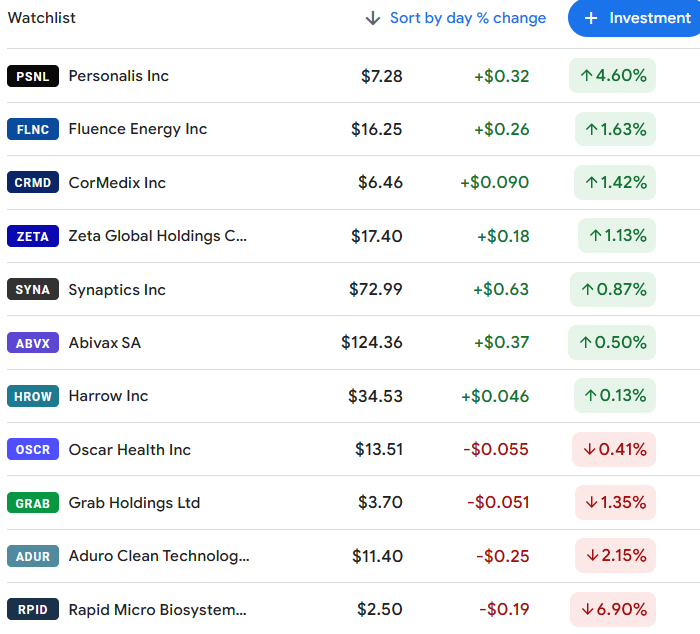The image size is (700, 634).
Task: Click the -$0.055 change value
Action: click(x=496, y=449)
